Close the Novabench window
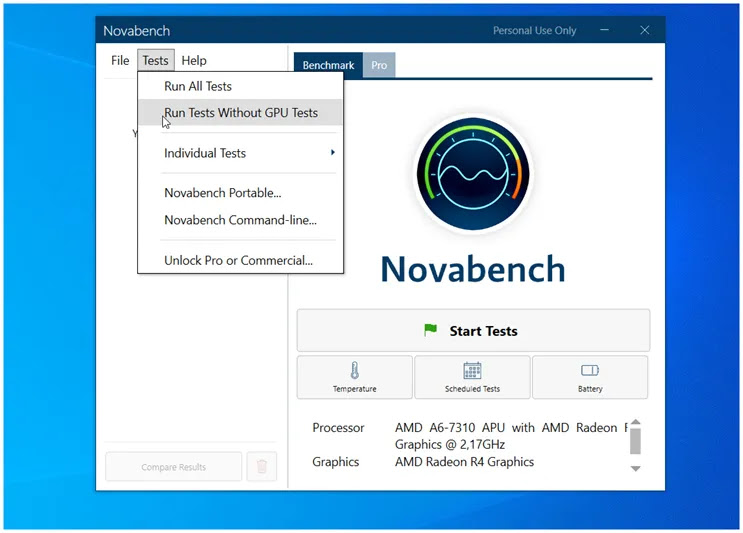 [644, 30]
